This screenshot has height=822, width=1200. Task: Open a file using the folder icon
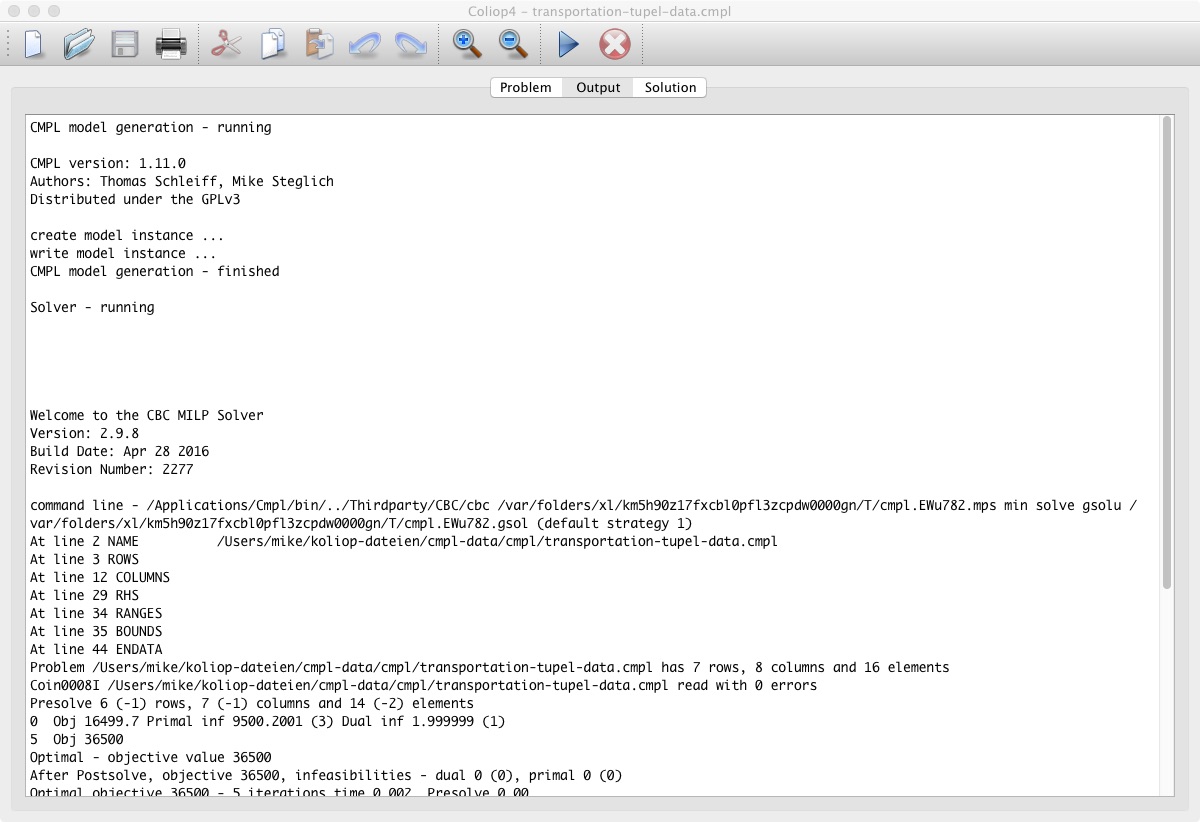[79, 45]
